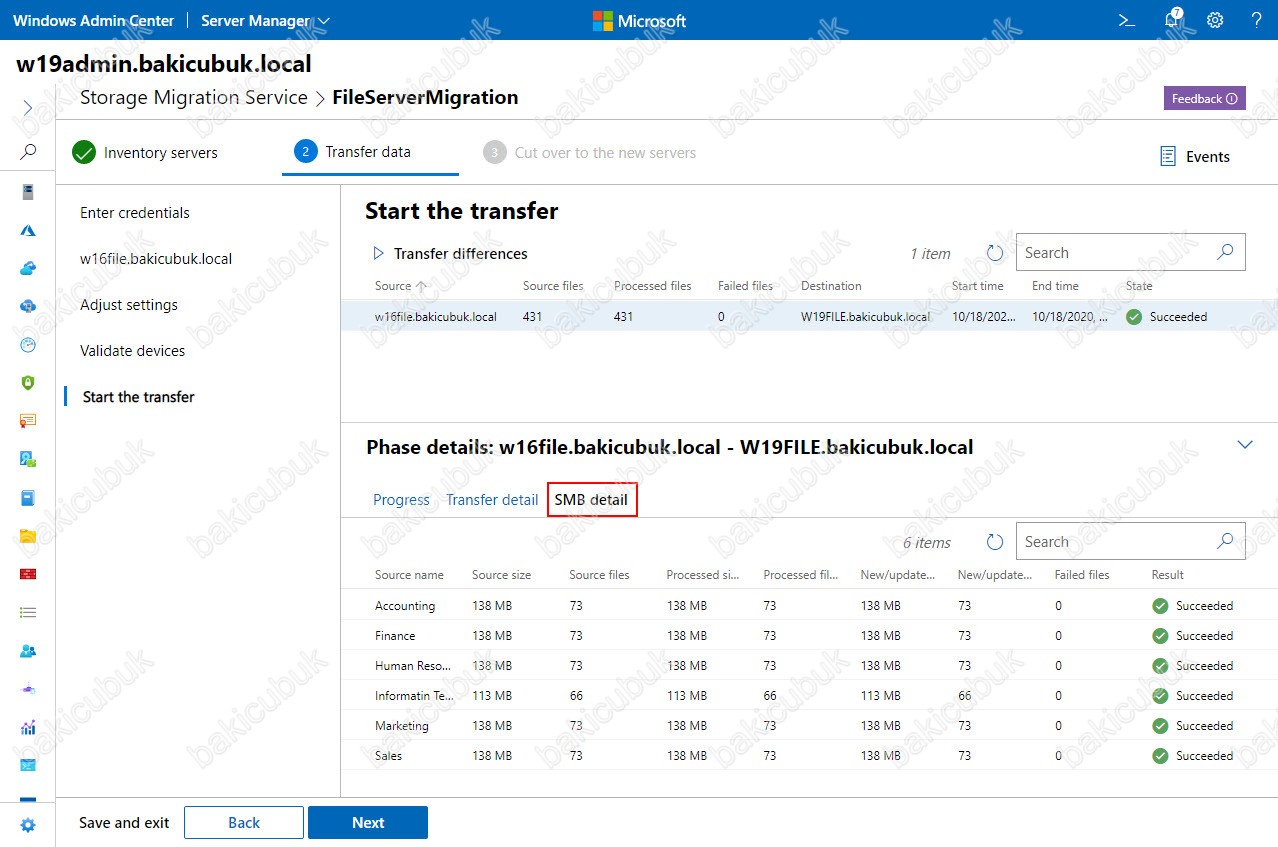Click the Next button
Screen dimensions: 1278x847
[368, 822]
